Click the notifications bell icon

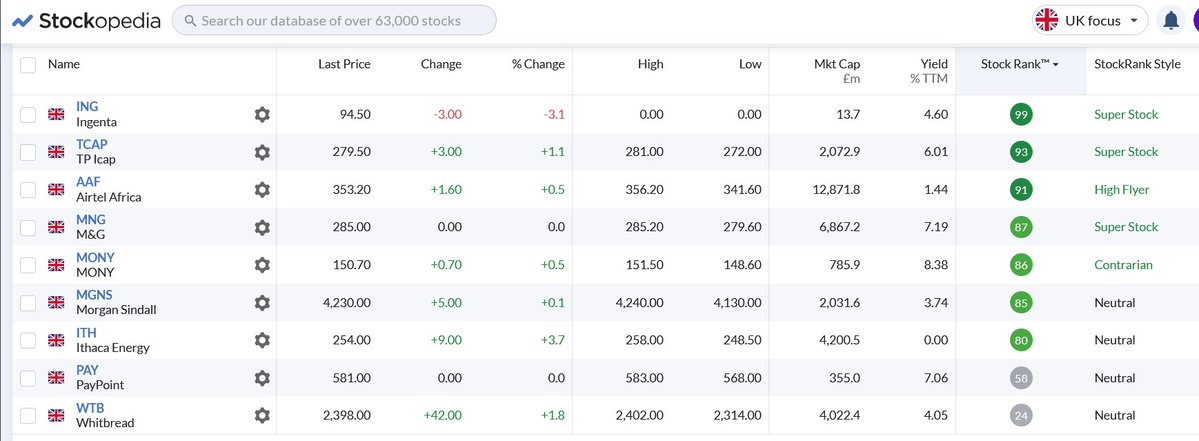click(1171, 21)
